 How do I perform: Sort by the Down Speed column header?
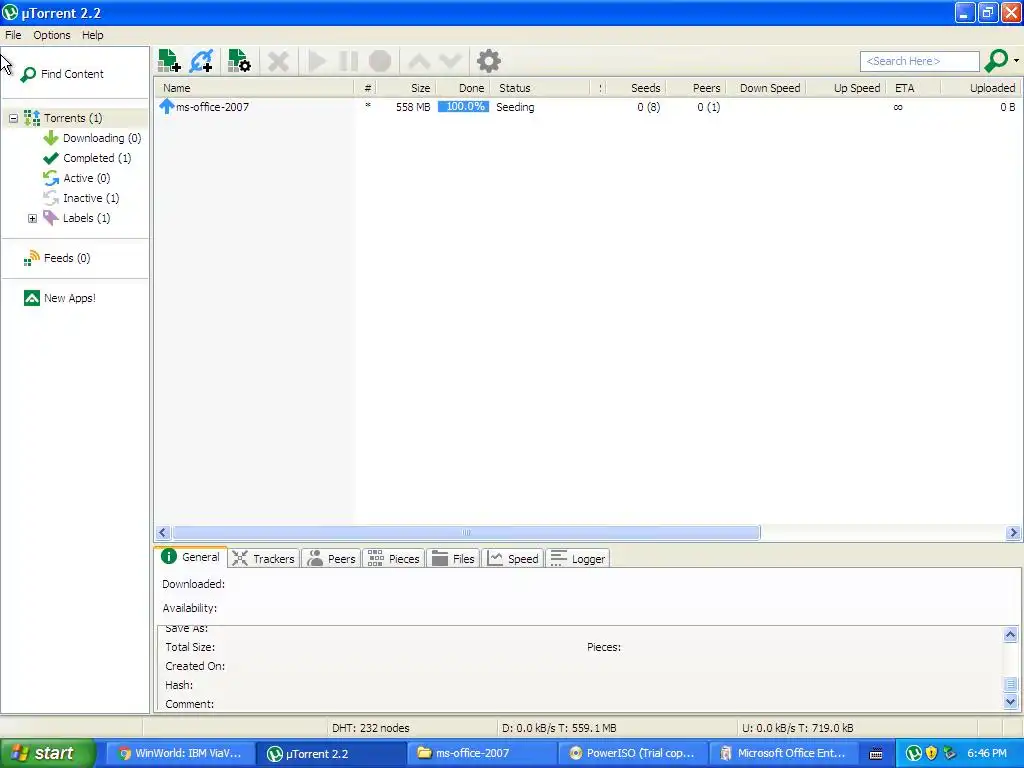(766, 88)
